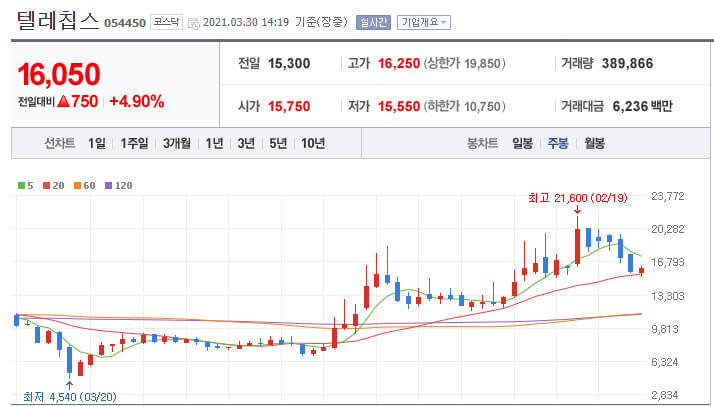Switch to 주봉 weekly candle chart
This screenshot has height=406, width=714.
[x=558, y=144]
